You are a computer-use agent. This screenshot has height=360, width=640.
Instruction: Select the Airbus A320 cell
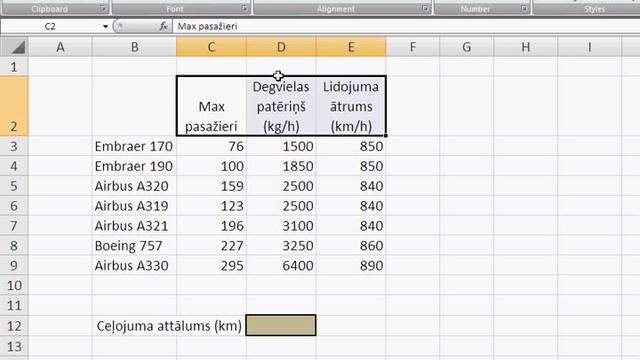pyautogui.click(x=135, y=186)
